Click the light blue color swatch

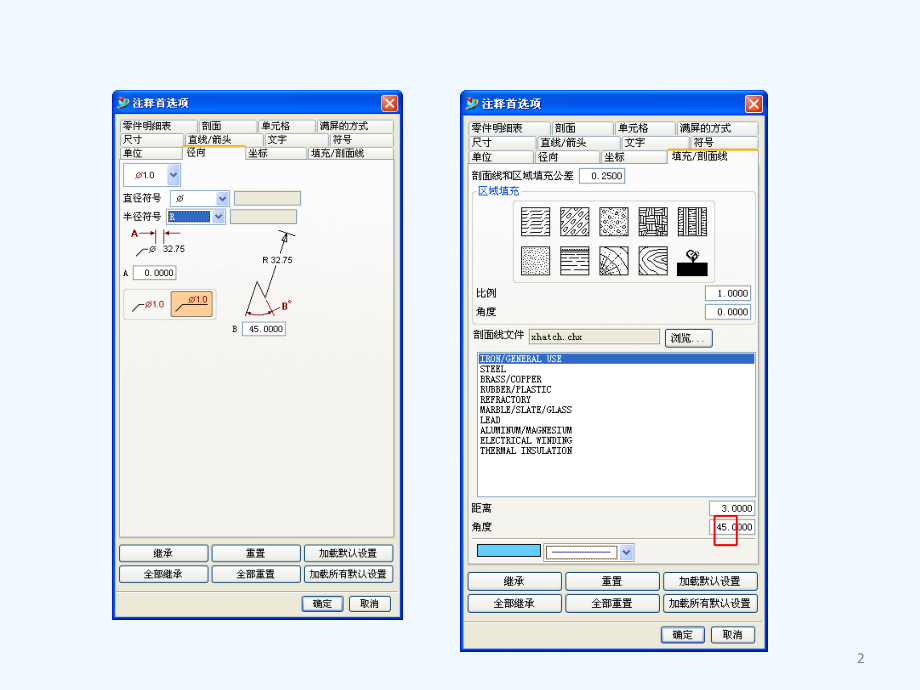[508, 551]
